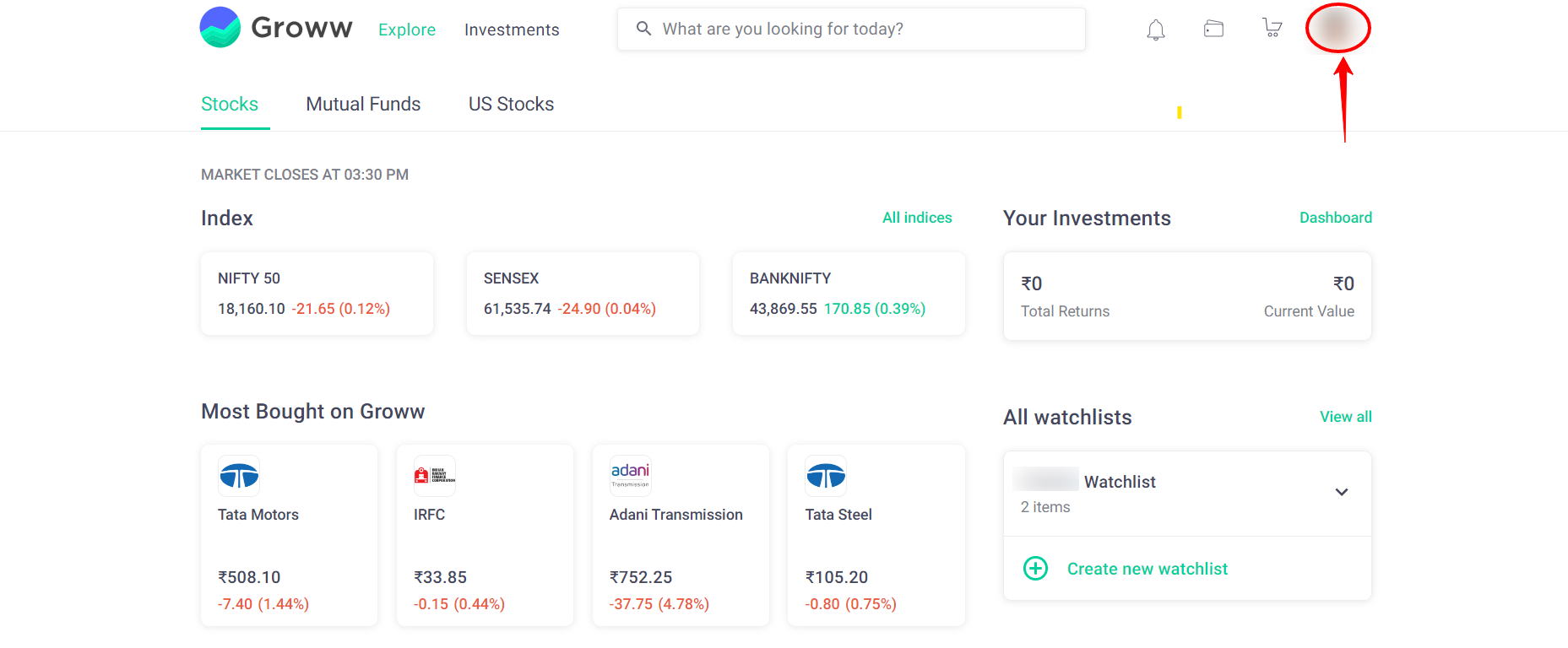Screen dimensions: 1568x648
Task: Click the Groww logo icon
Action: pyautogui.click(x=220, y=27)
